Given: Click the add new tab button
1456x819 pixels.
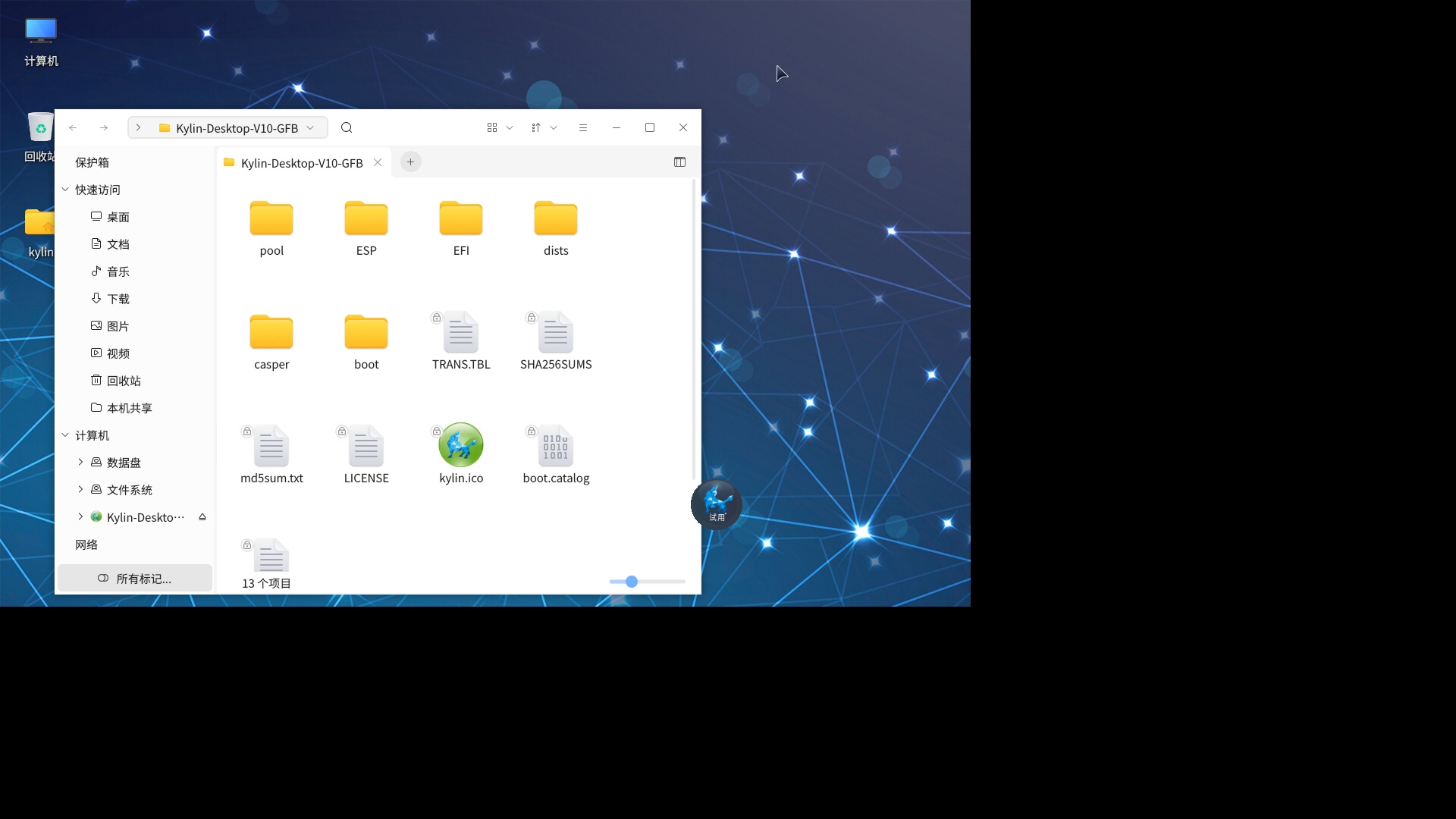Looking at the screenshot, I should pos(411,162).
